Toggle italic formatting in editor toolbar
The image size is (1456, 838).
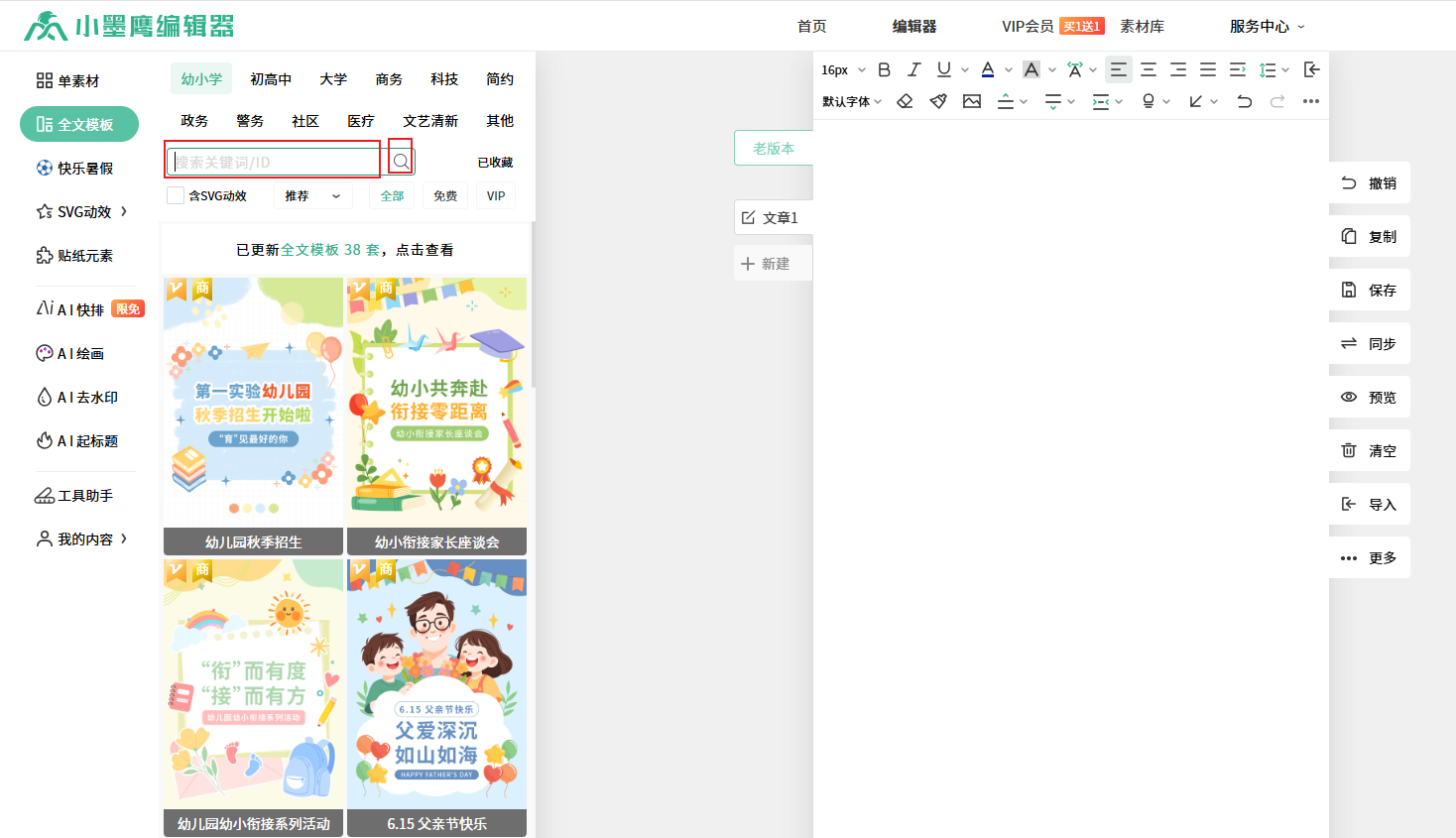pos(914,69)
